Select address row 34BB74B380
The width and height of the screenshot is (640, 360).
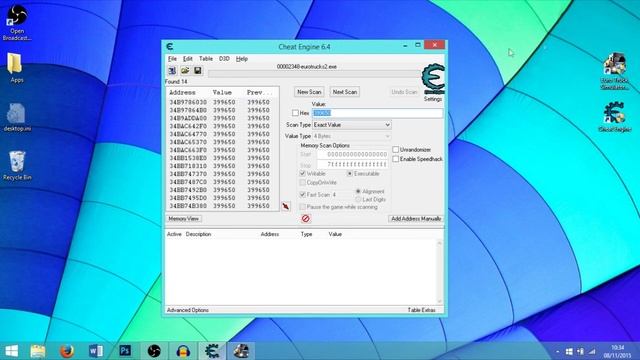pyautogui.click(x=222, y=206)
